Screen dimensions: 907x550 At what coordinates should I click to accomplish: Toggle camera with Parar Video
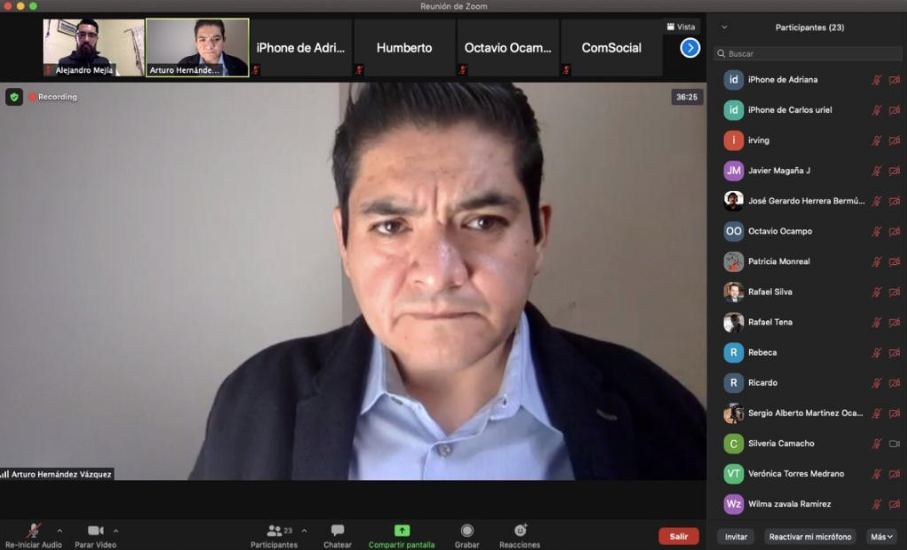[95, 531]
